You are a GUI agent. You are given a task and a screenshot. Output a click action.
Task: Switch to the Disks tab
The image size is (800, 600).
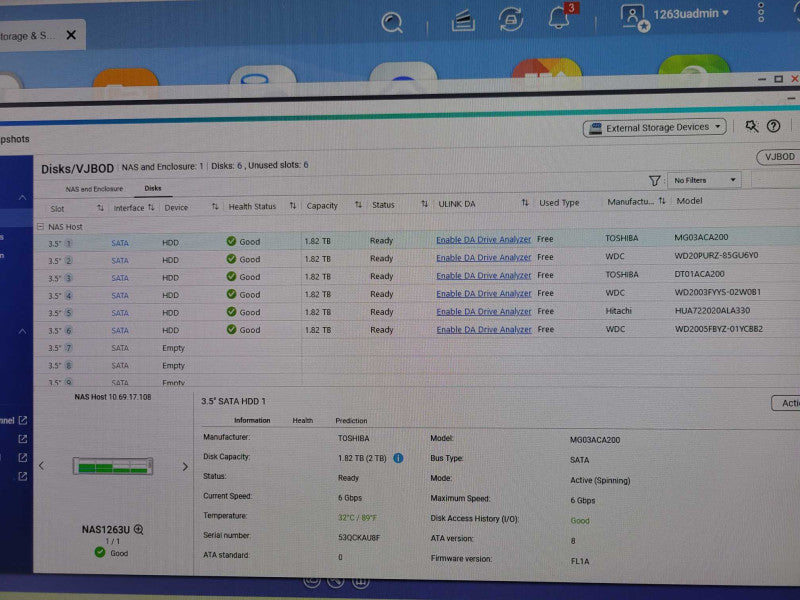(153, 188)
